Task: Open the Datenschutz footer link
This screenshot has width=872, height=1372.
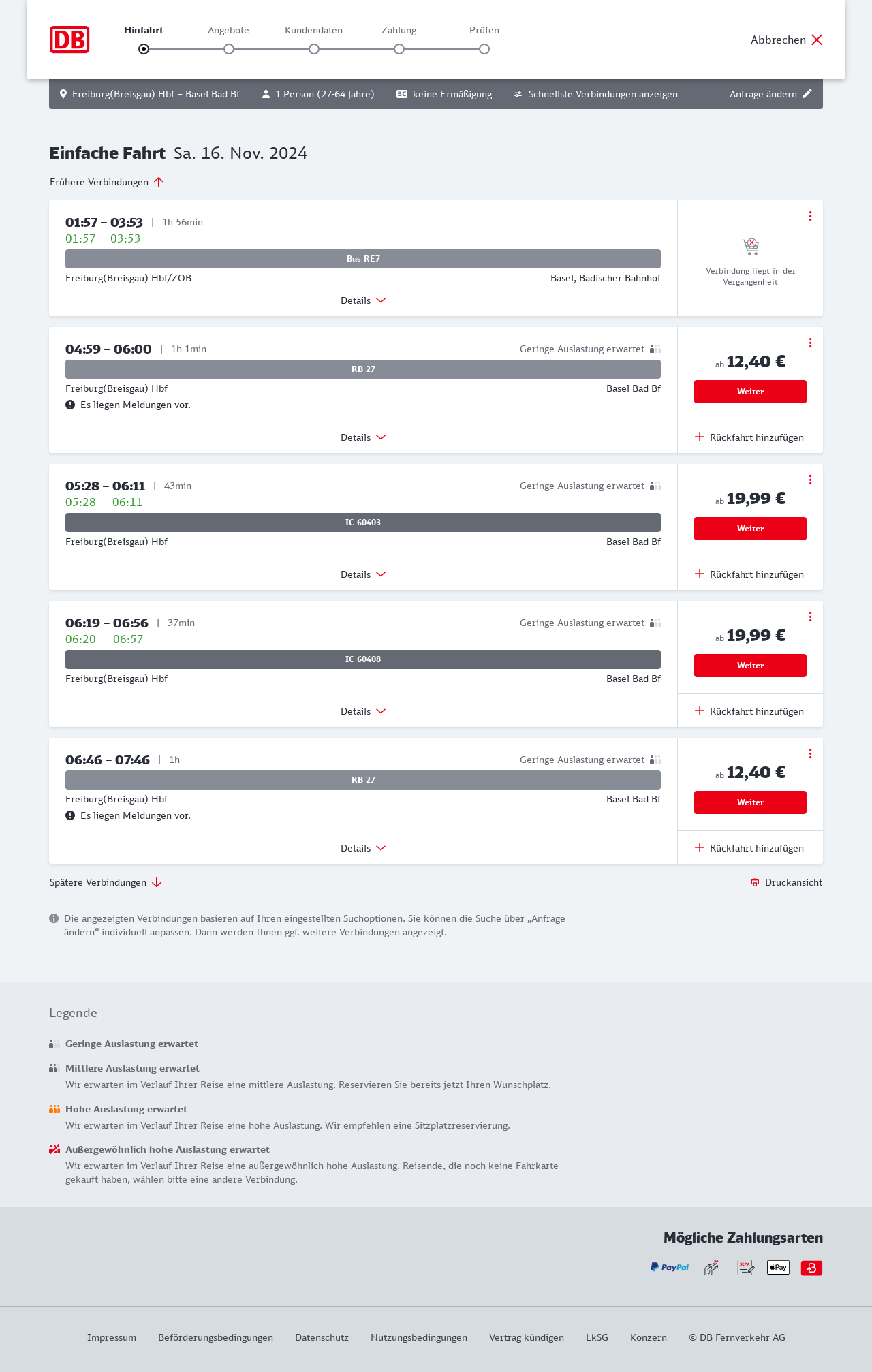Action: [x=322, y=1337]
